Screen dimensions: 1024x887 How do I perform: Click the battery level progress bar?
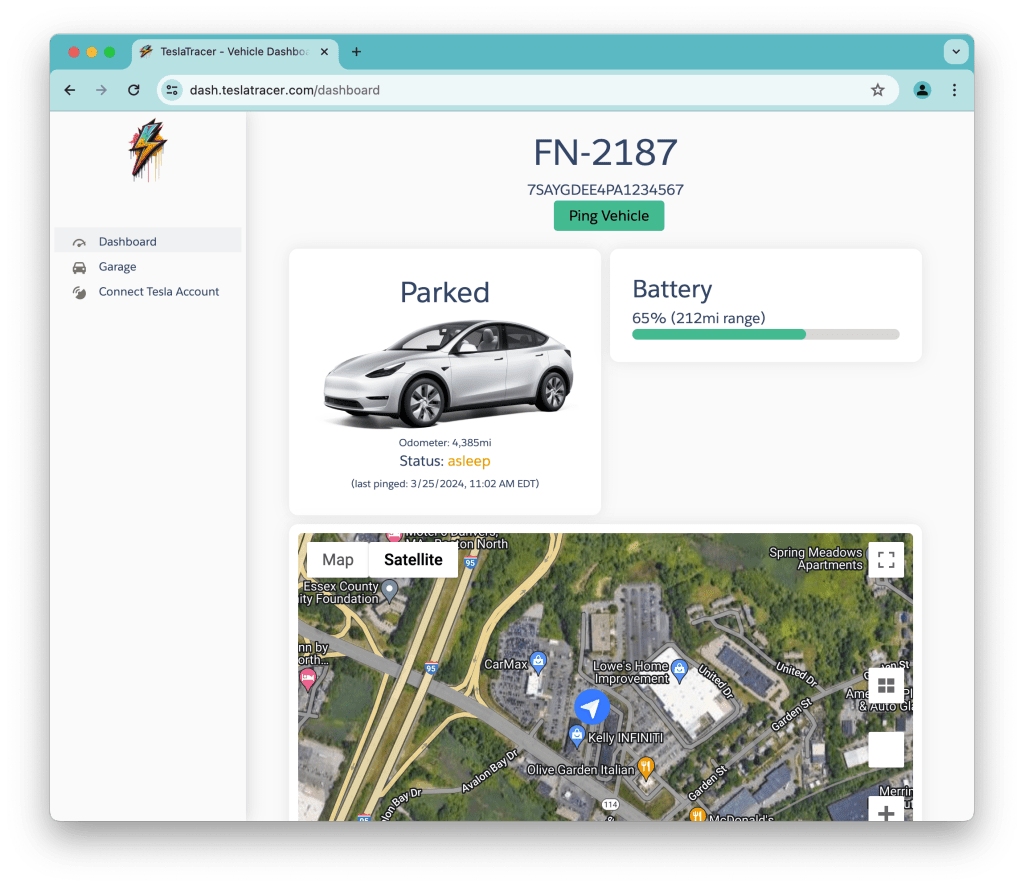click(x=765, y=335)
